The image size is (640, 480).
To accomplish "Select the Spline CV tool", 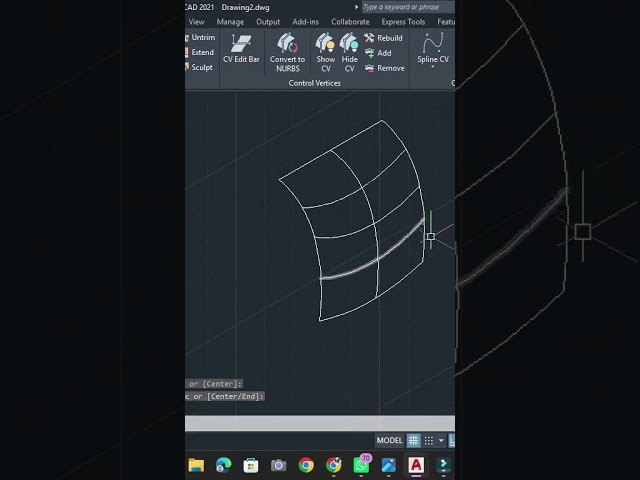I will (433, 48).
